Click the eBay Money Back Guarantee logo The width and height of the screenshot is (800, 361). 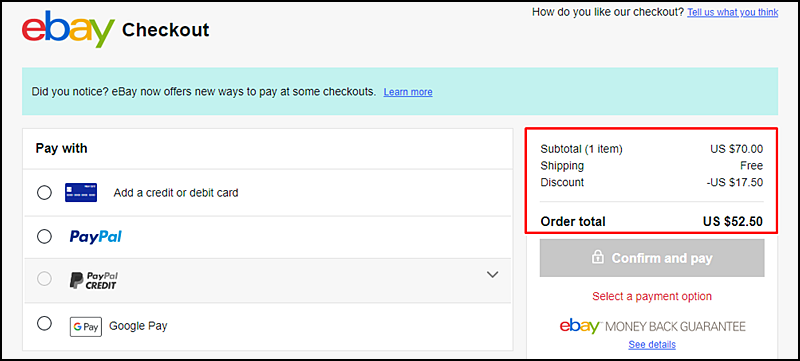click(x=652, y=326)
